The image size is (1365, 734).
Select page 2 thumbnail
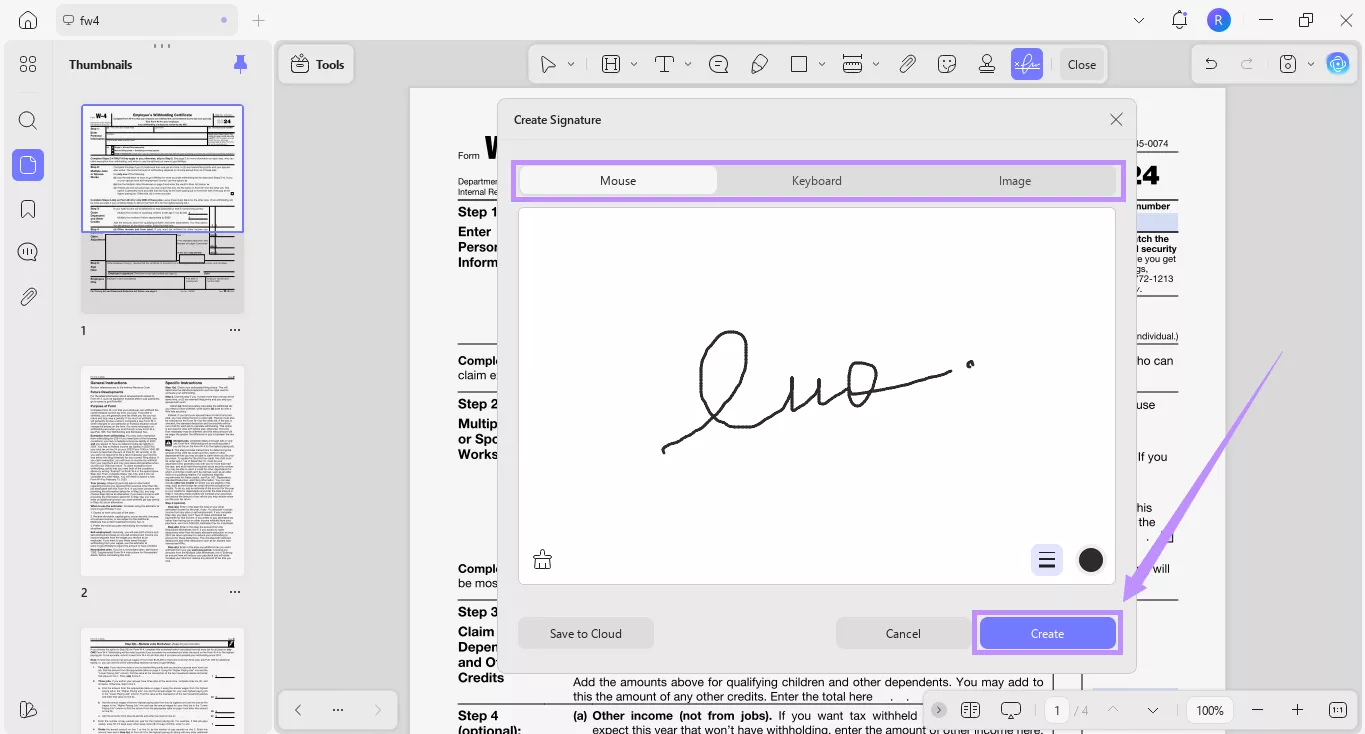pyautogui.click(x=162, y=473)
